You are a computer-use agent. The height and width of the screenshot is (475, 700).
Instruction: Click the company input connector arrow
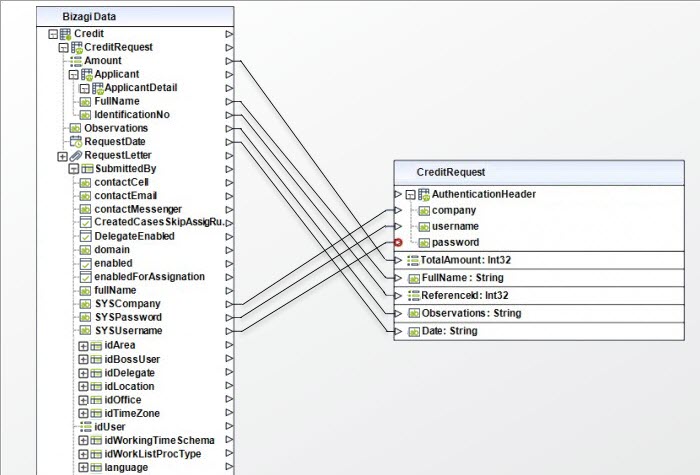click(398, 211)
